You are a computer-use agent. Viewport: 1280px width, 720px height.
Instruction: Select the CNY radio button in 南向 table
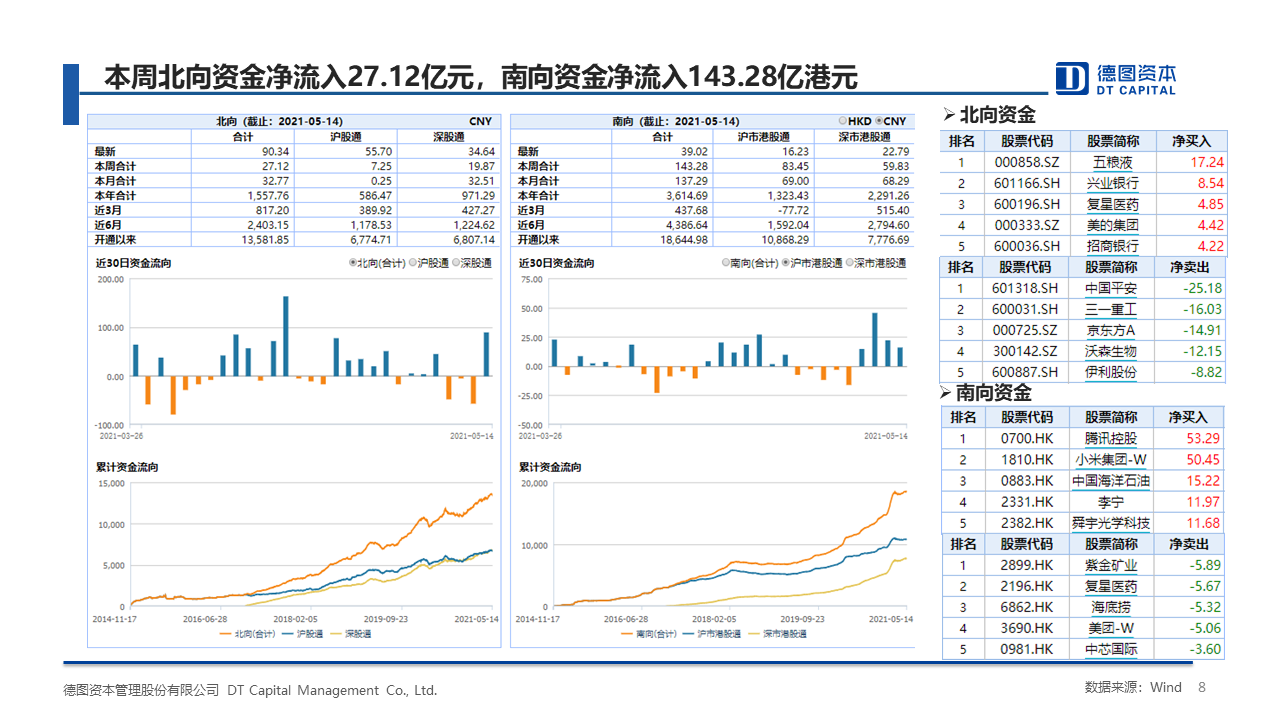pos(879,121)
